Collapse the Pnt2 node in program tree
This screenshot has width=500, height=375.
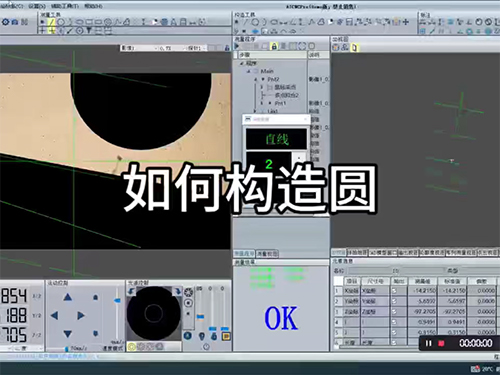[x=256, y=79]
